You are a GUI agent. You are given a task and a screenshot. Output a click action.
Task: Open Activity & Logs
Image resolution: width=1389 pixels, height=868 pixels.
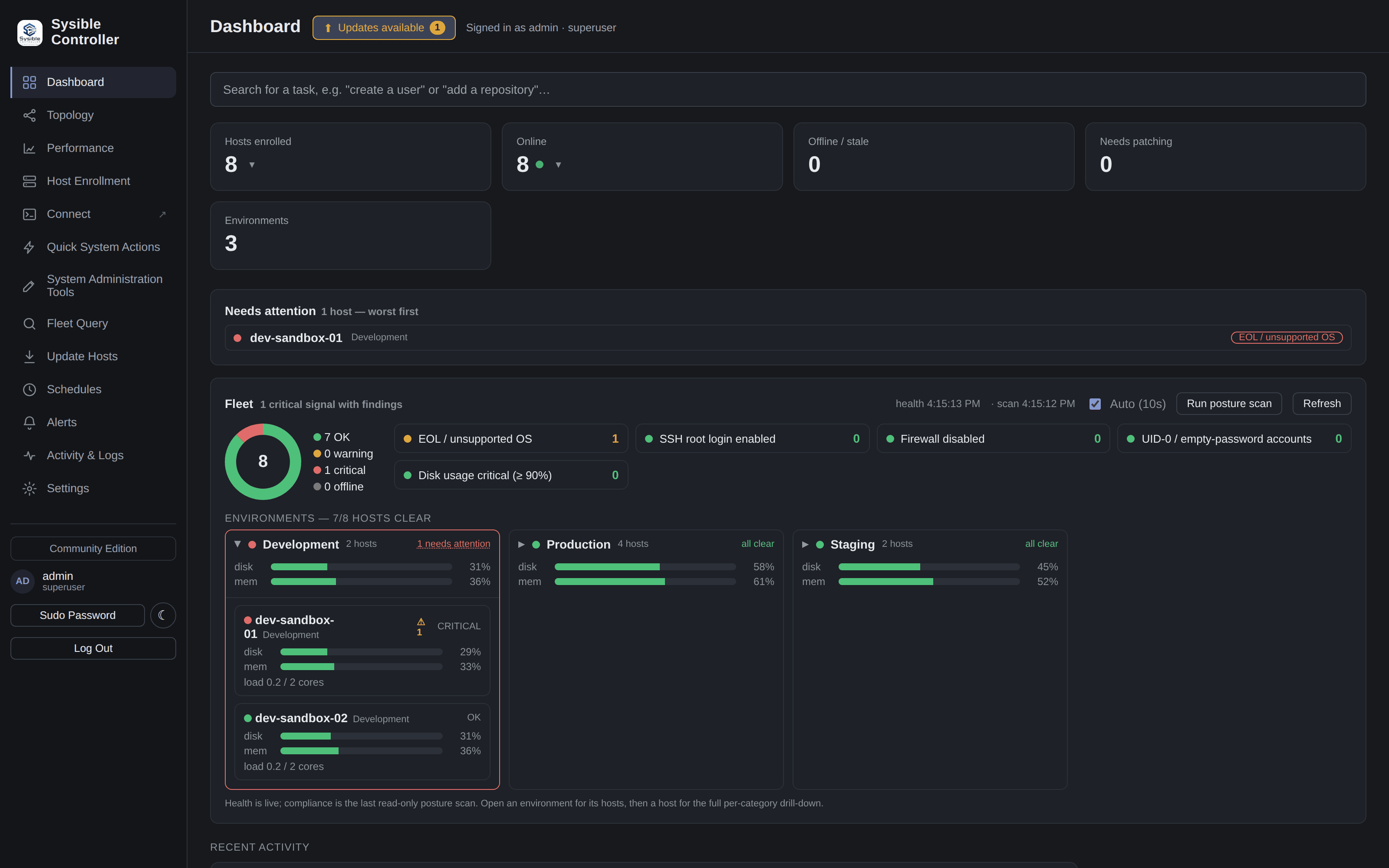pyautogui.click(x=93, y=456)
